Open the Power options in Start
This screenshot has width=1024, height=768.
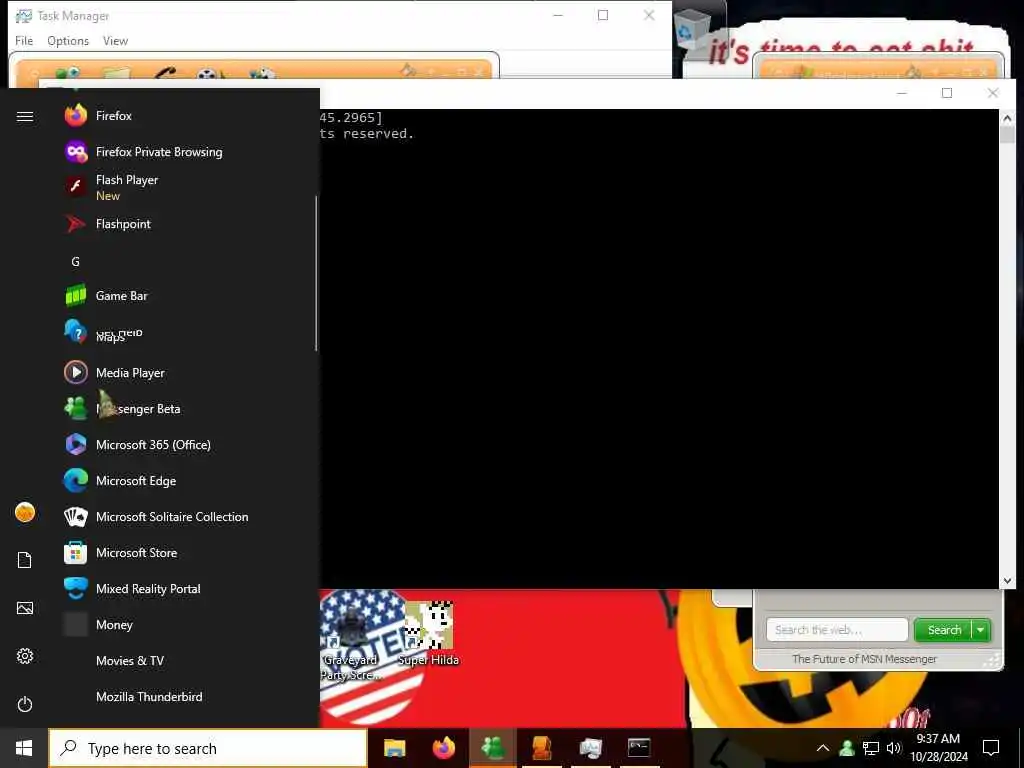(25, 704)
